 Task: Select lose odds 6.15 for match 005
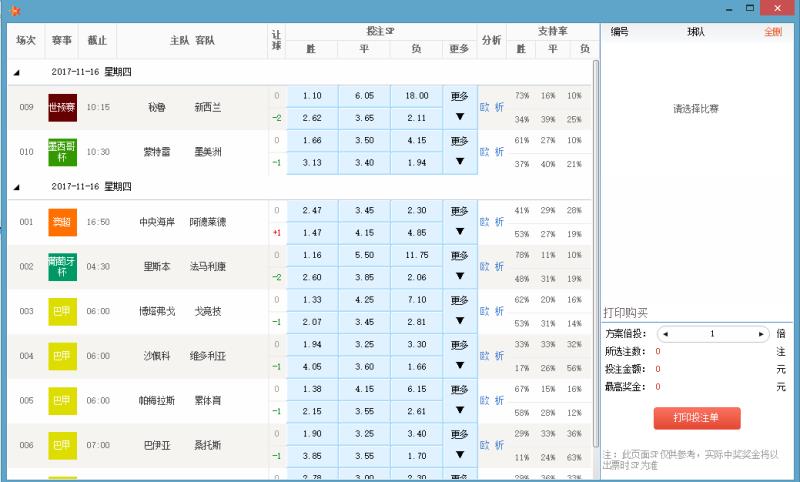[x=417, y=389]
